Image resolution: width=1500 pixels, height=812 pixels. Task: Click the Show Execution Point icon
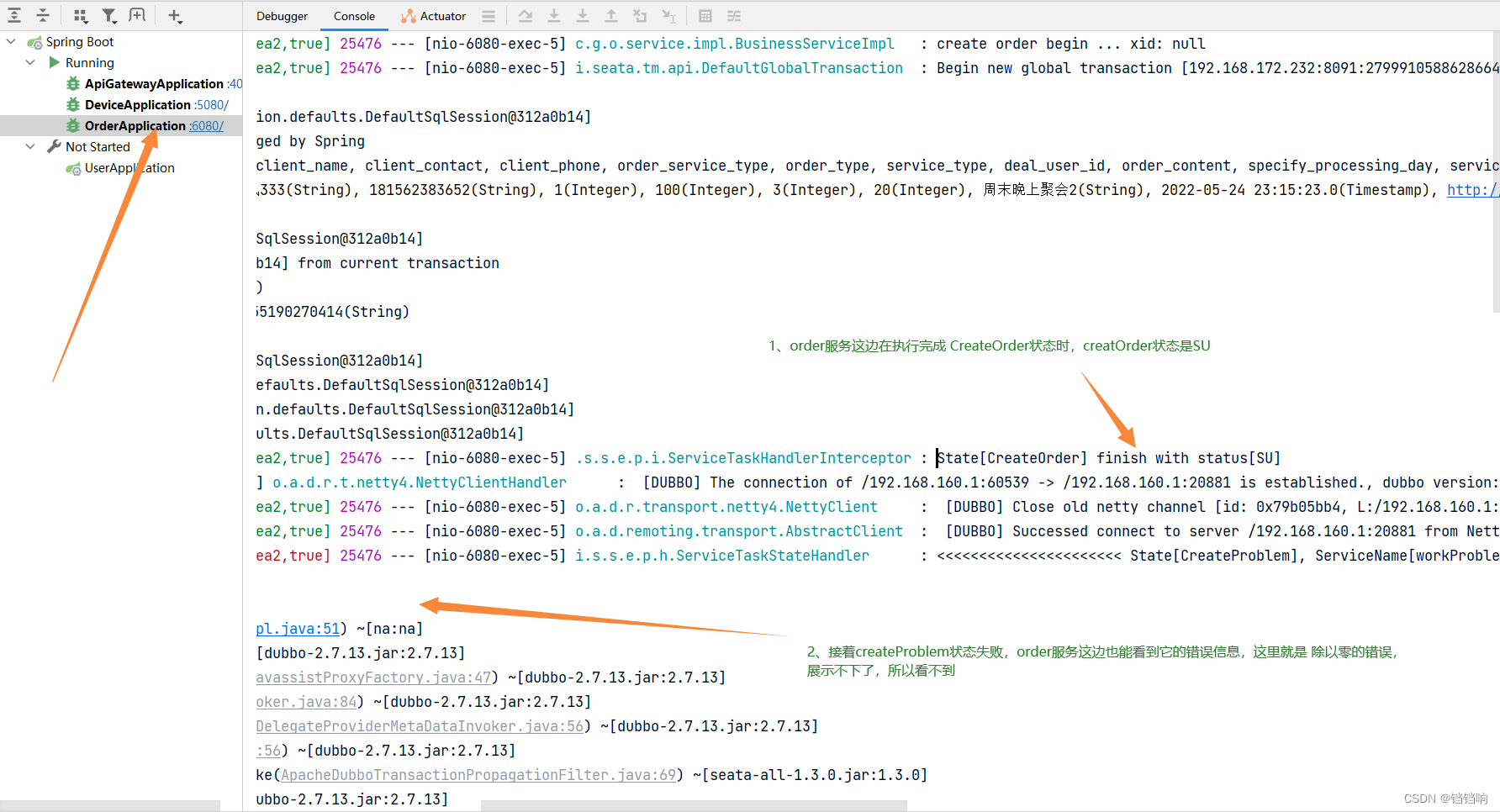pyautogui.click(x=526, y=16)
